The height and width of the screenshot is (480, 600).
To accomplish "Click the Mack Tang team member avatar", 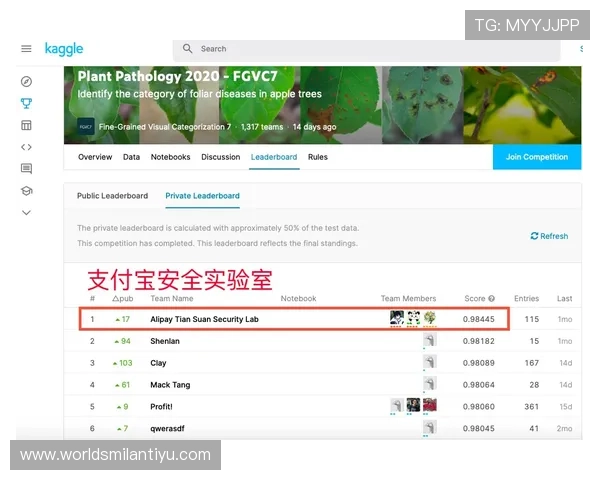I will coord(430,384).
